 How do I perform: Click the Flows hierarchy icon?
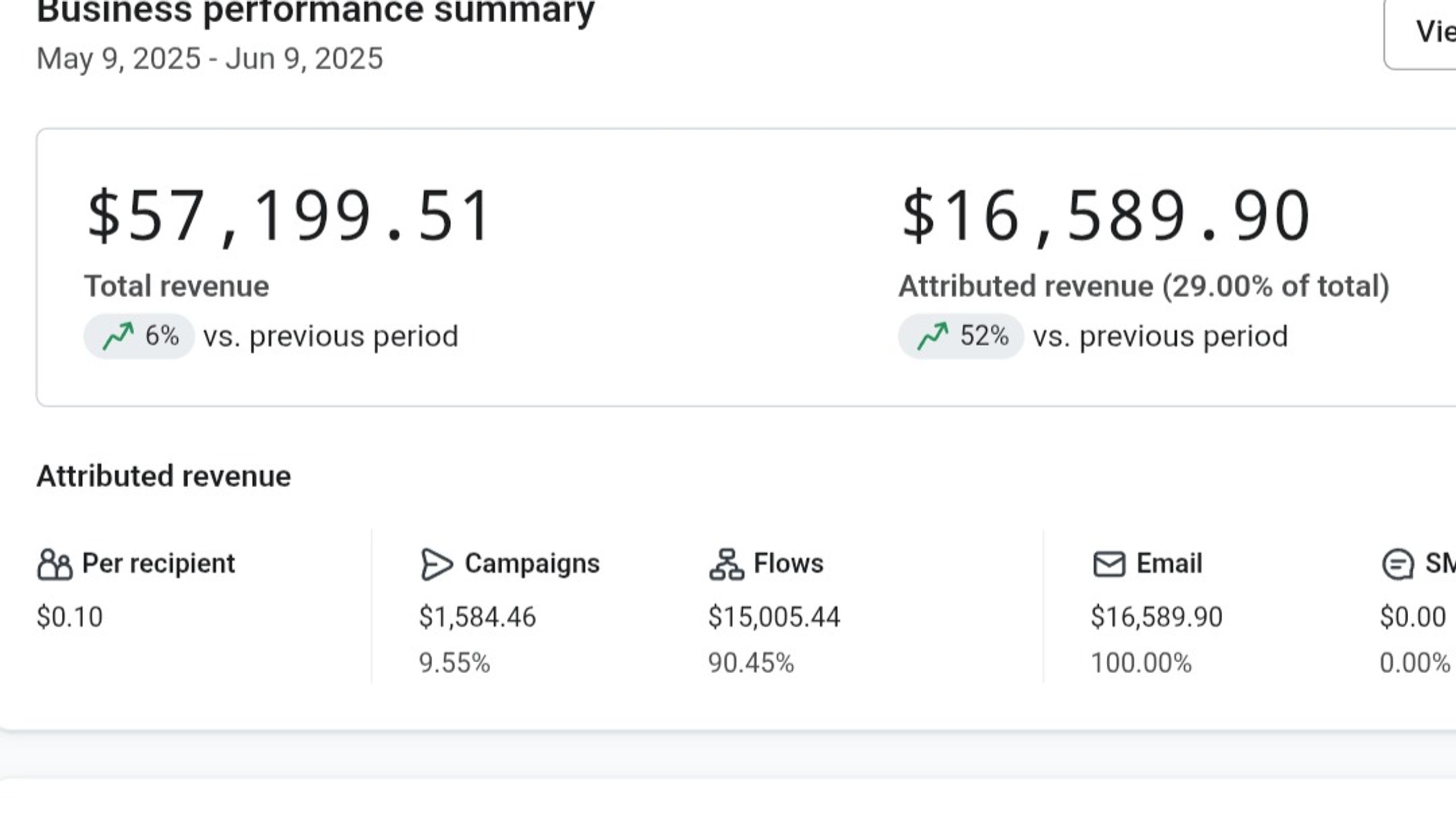click(x=726, y=564)
